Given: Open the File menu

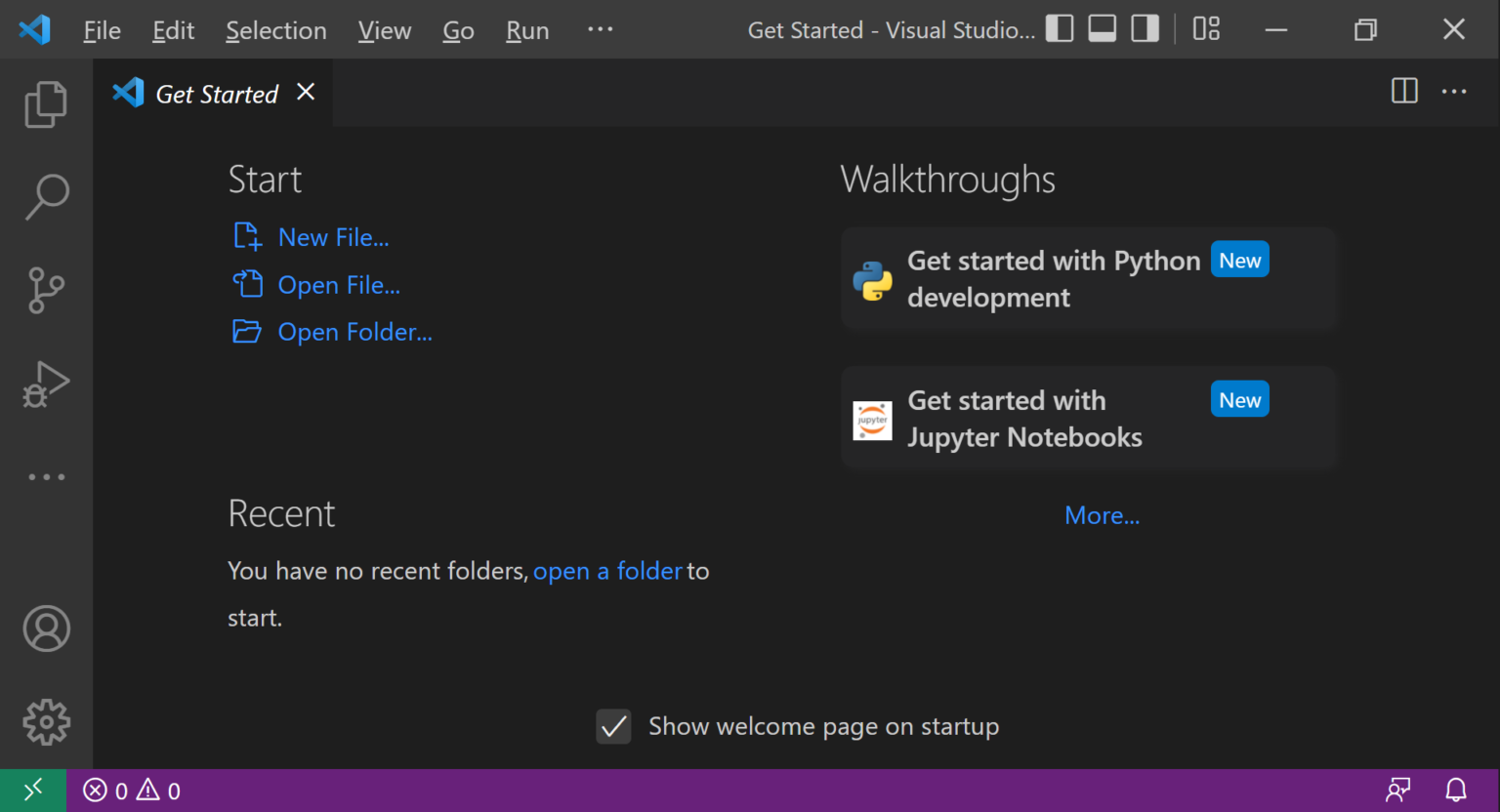Looking at the screenshot, I should pos(102,30).
